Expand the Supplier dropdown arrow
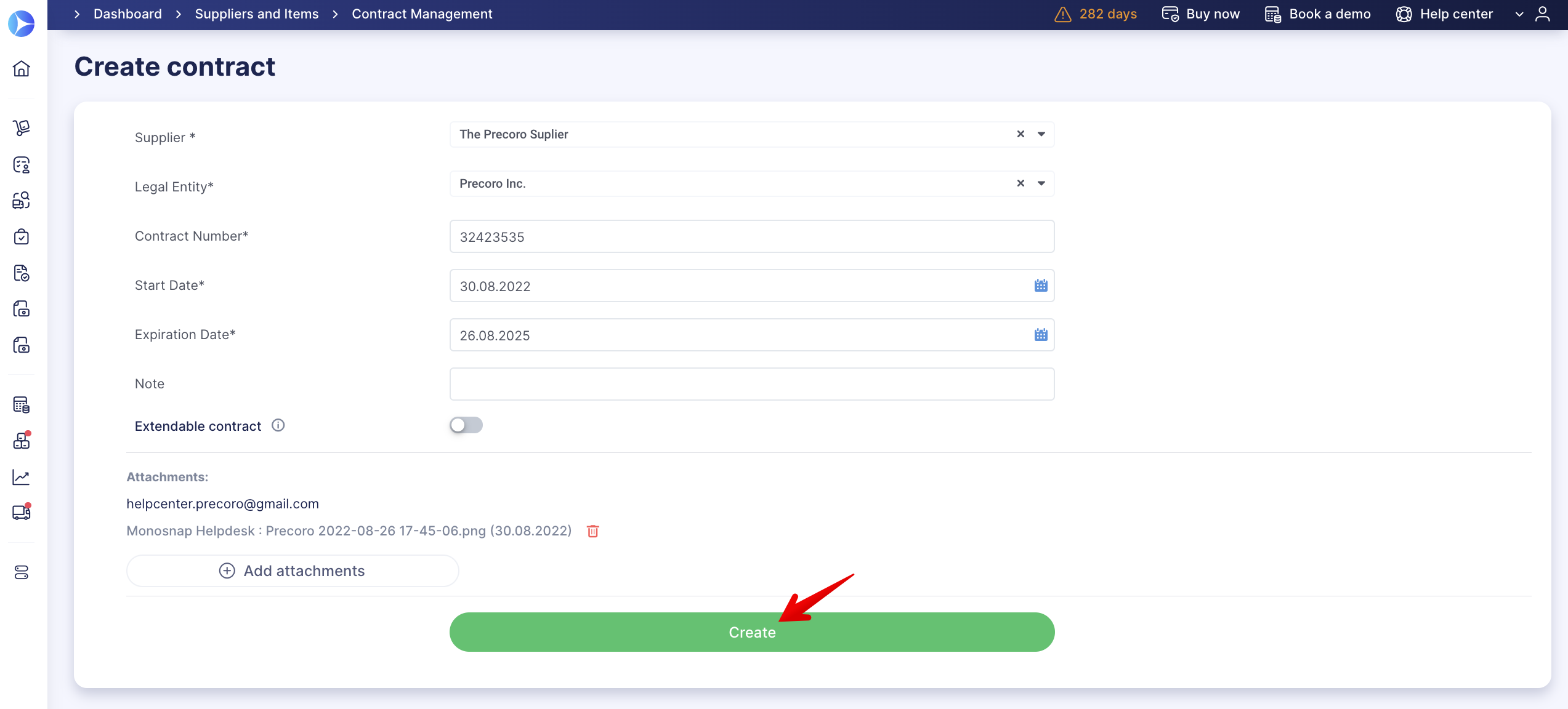Viewport: 1568px width, 709px height. tap(1041, 134)
